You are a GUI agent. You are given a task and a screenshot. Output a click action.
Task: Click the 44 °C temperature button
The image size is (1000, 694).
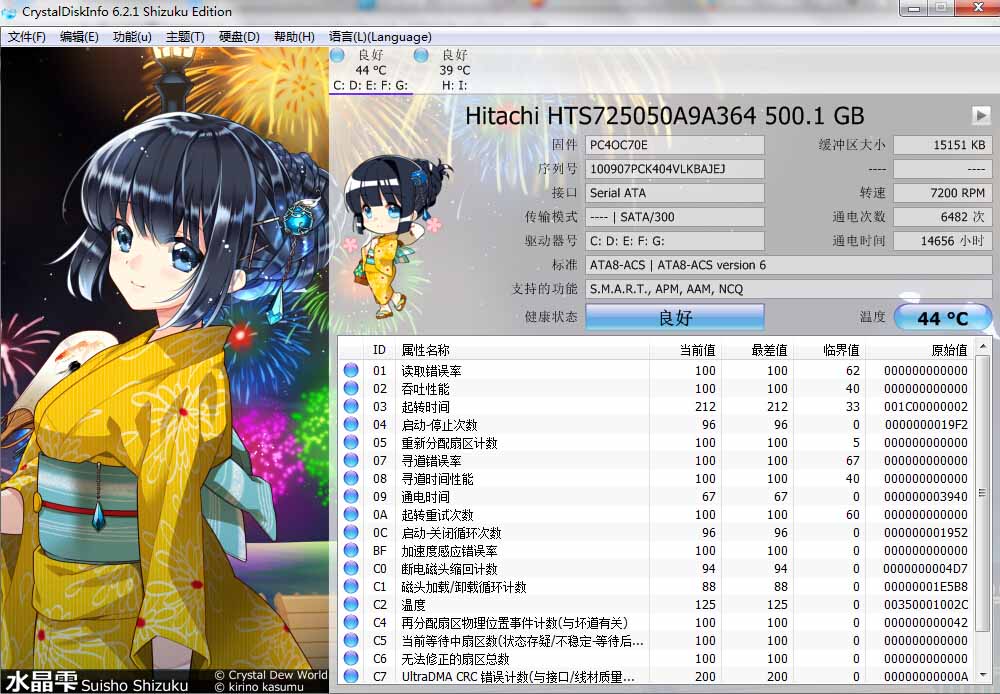point(942,318)
